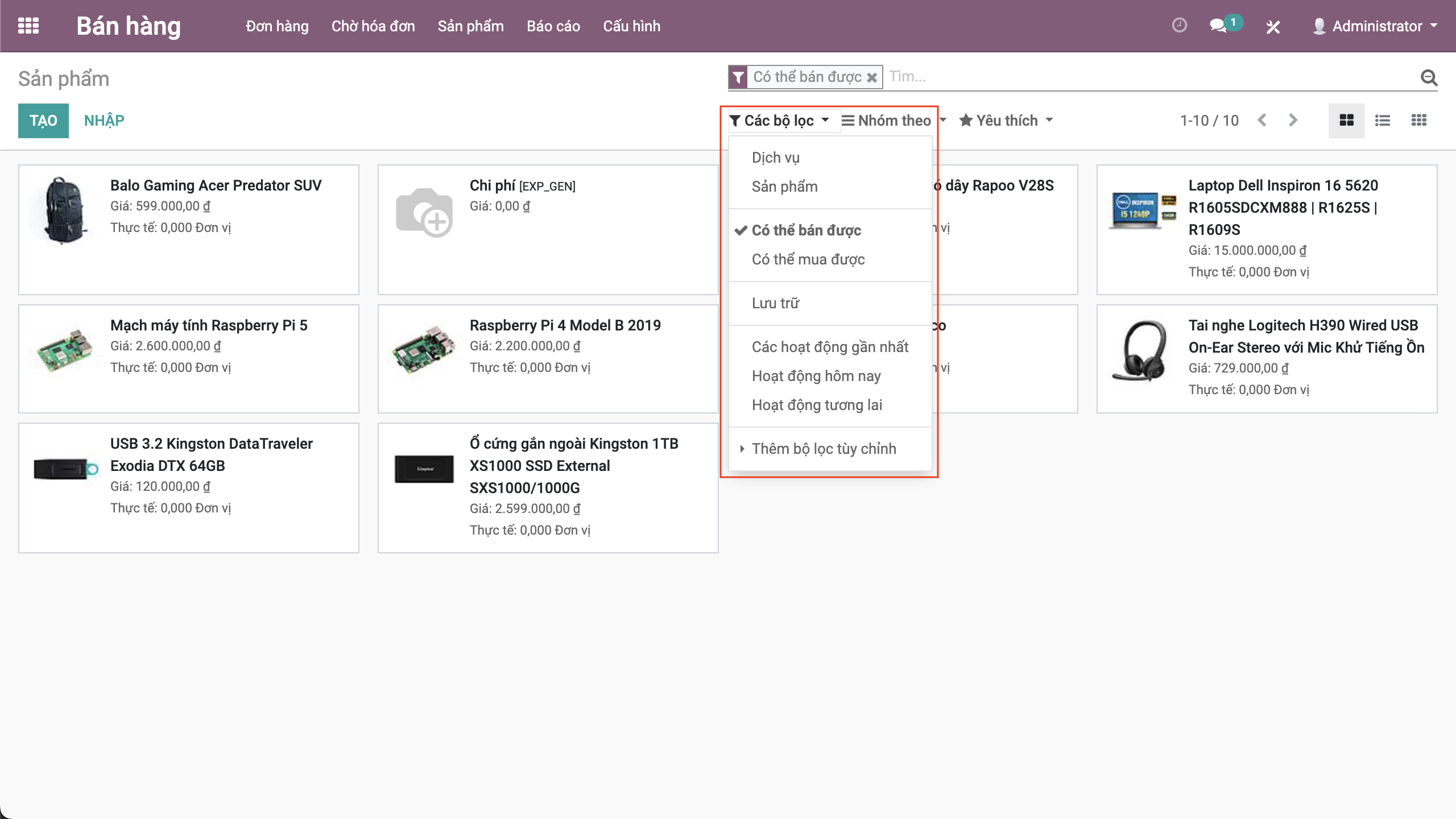Switch to list view icon
Image resolution: width=1456 pixels, height=819 pixels.
1383,120
